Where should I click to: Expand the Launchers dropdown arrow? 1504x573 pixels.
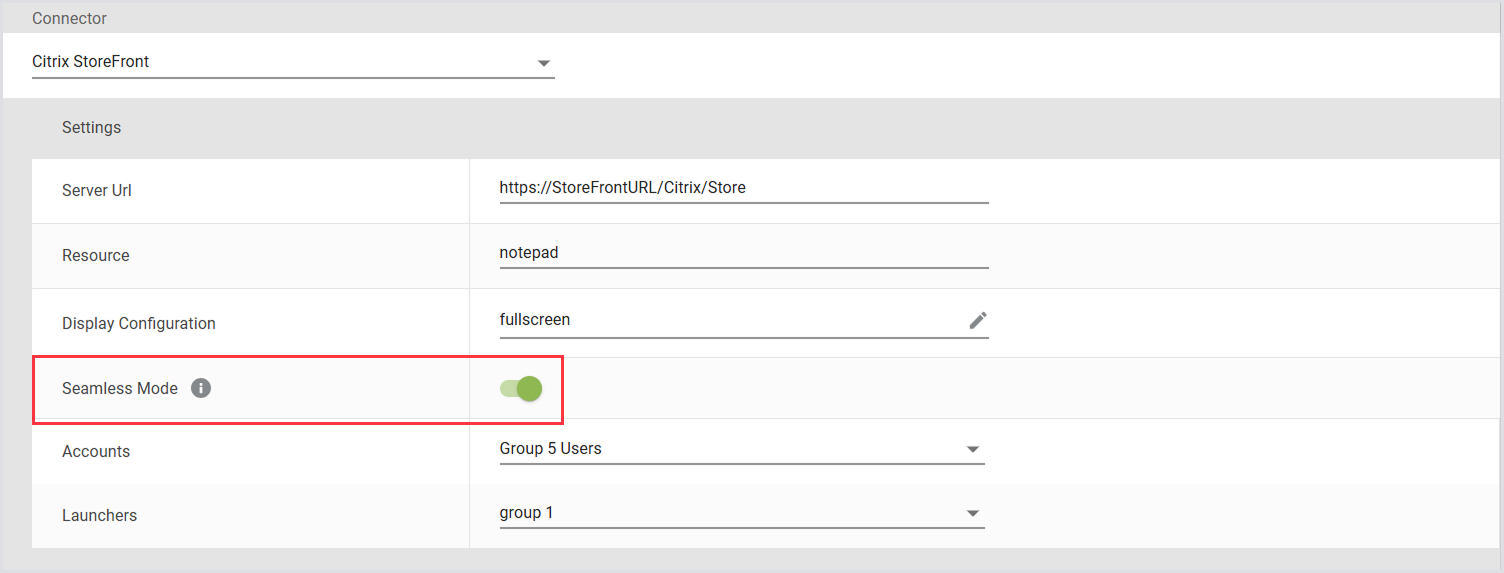(972, 514)
